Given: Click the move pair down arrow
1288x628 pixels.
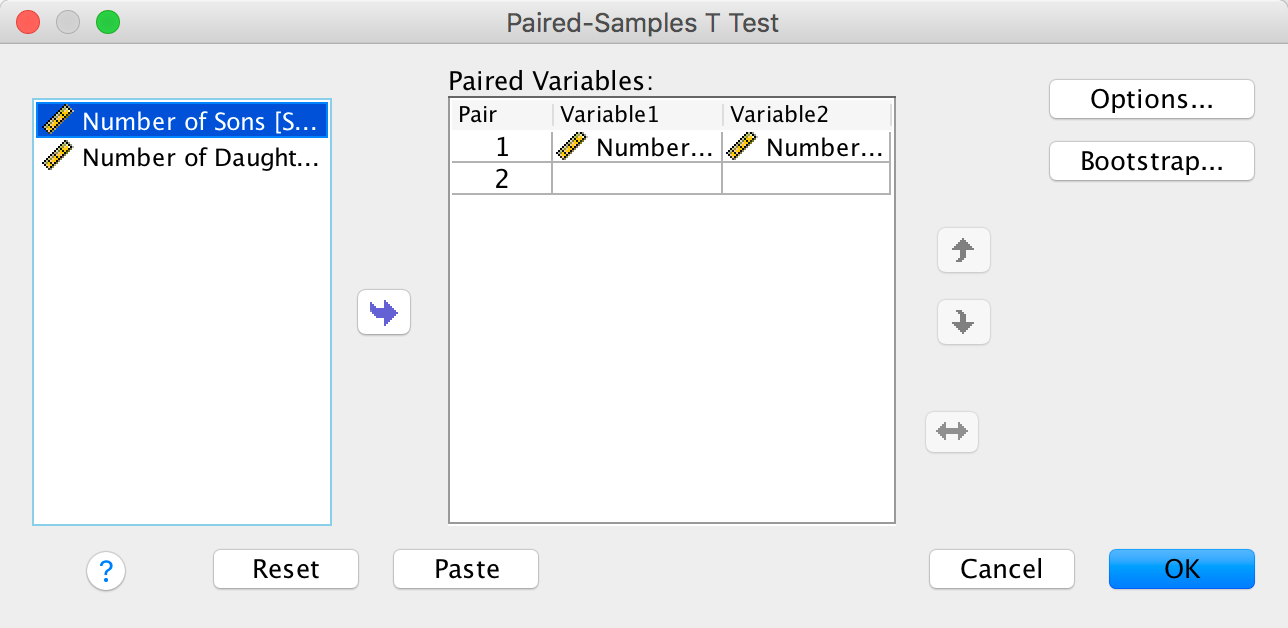Looking at the screenshot, I should 963,322.
